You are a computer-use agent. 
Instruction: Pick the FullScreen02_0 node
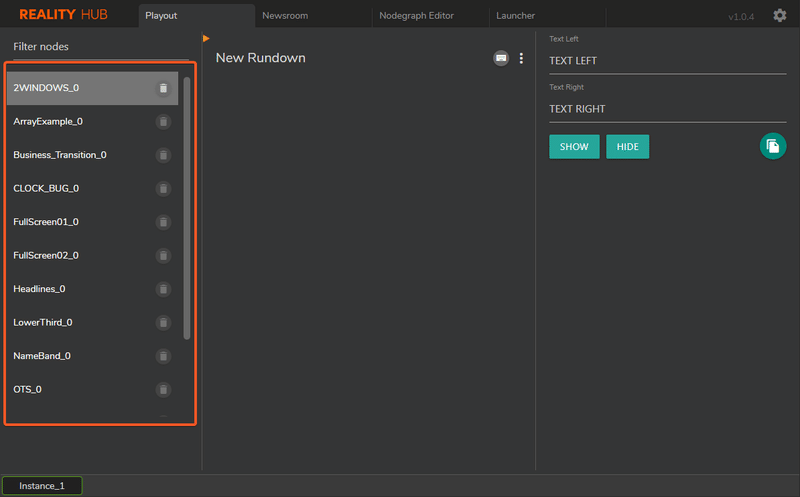(92, 256)
